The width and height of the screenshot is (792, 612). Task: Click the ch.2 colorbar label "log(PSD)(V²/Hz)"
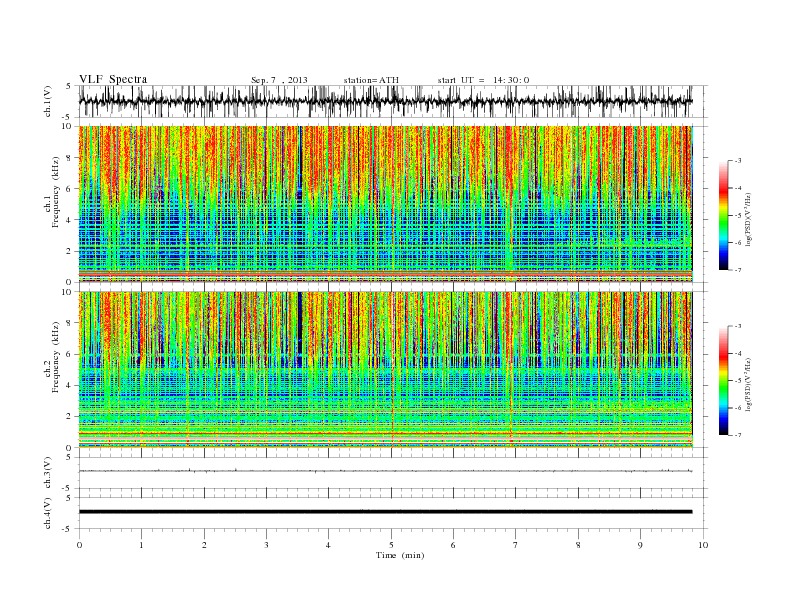748,384
